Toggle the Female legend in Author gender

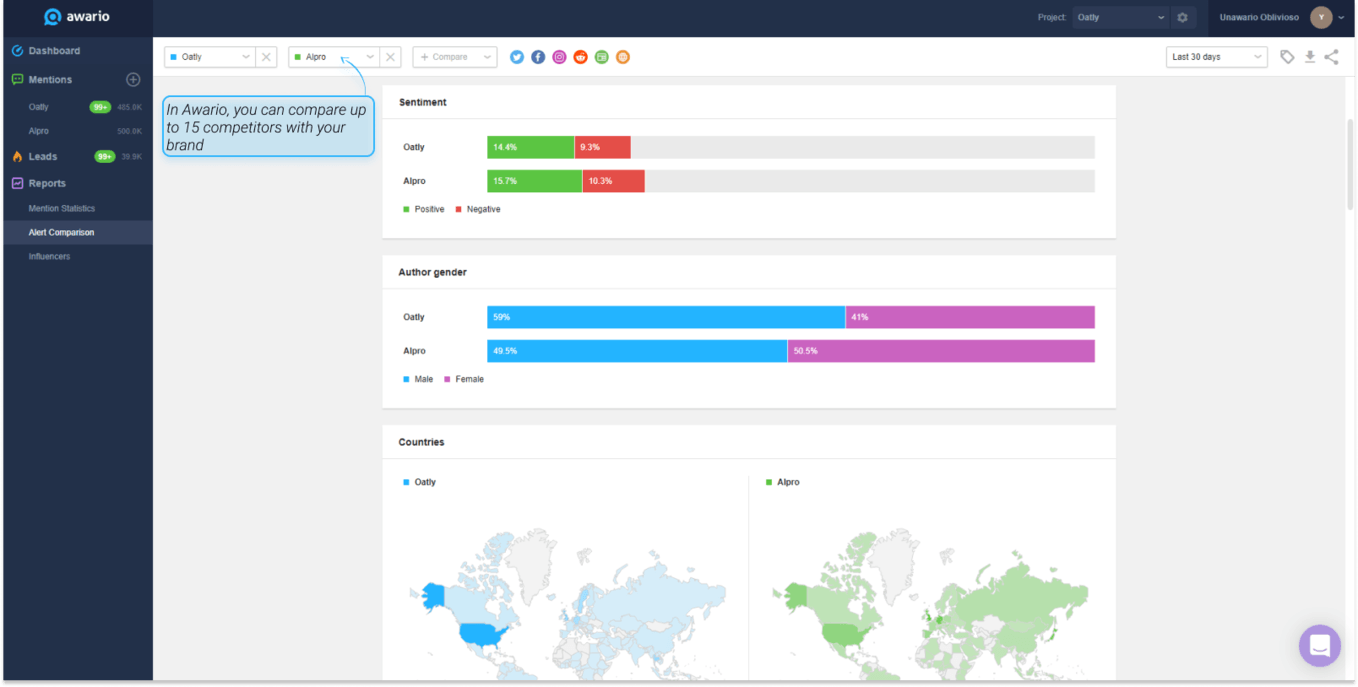pyautogui.click(x=462, y=379)
